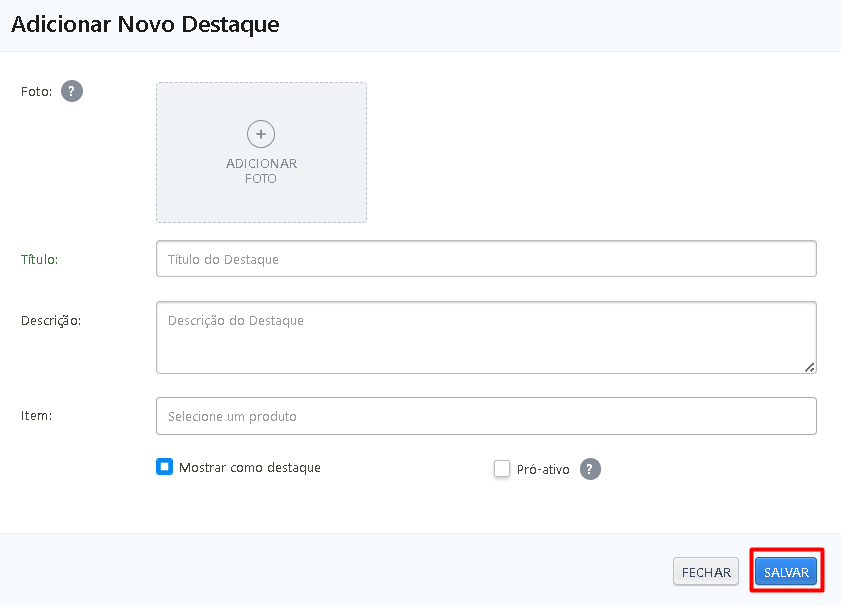841x605 pixels.
Task: Enable the Pró-ativo checkbox
Action: tap(502, 469)
